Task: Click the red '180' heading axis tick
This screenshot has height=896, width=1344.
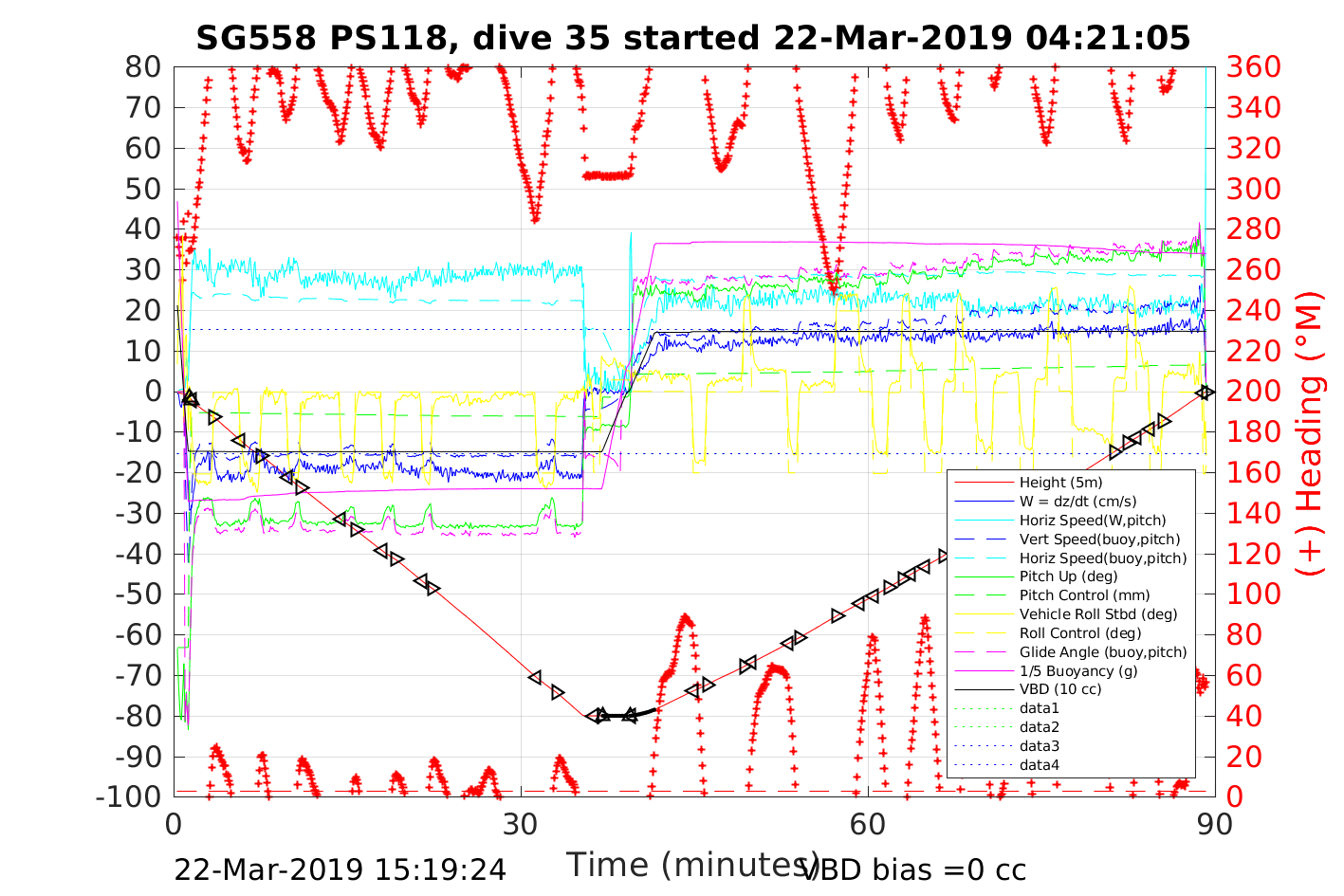Action: 1253,431
